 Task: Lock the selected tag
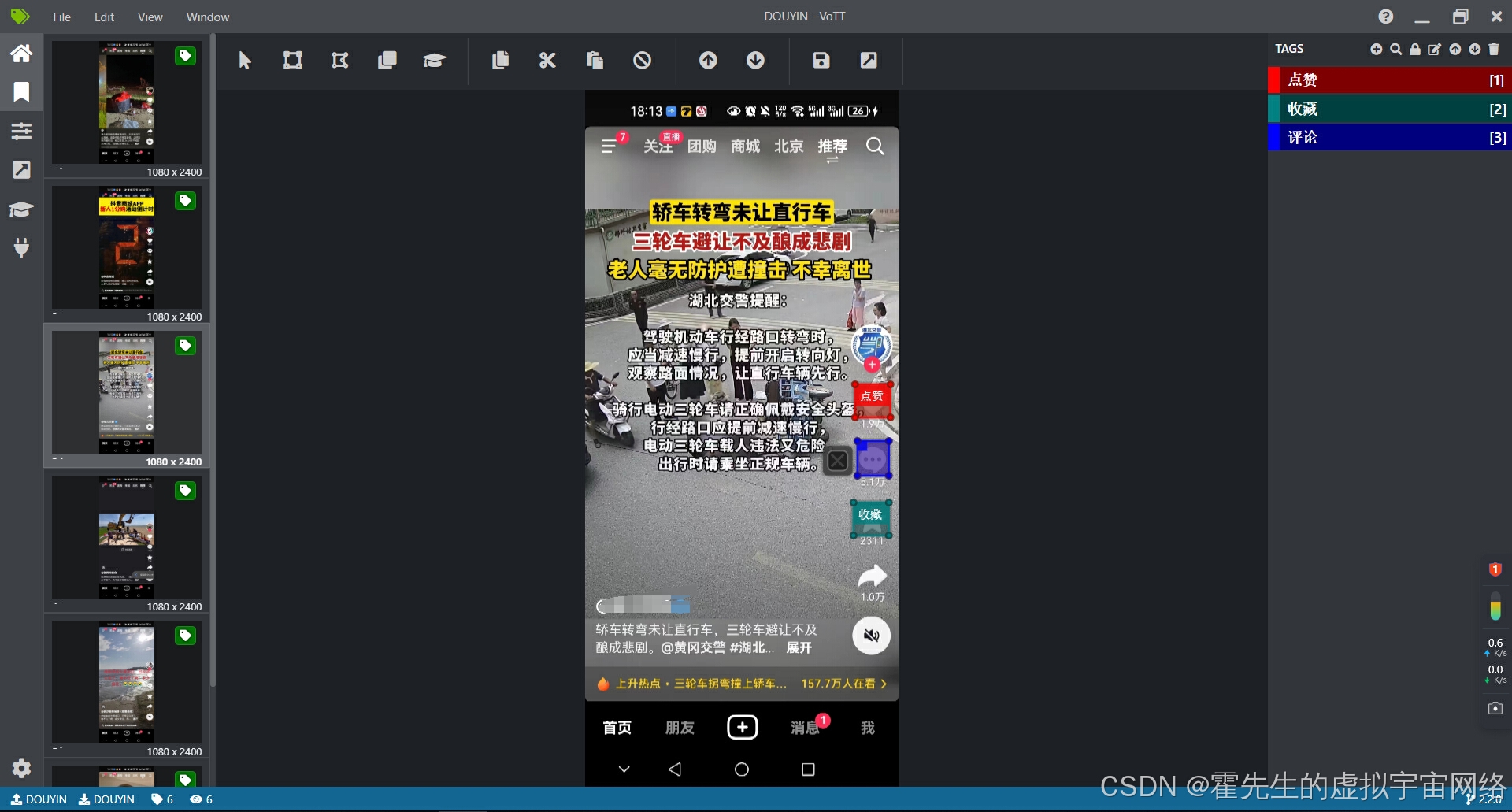[x=1415, y=49]
